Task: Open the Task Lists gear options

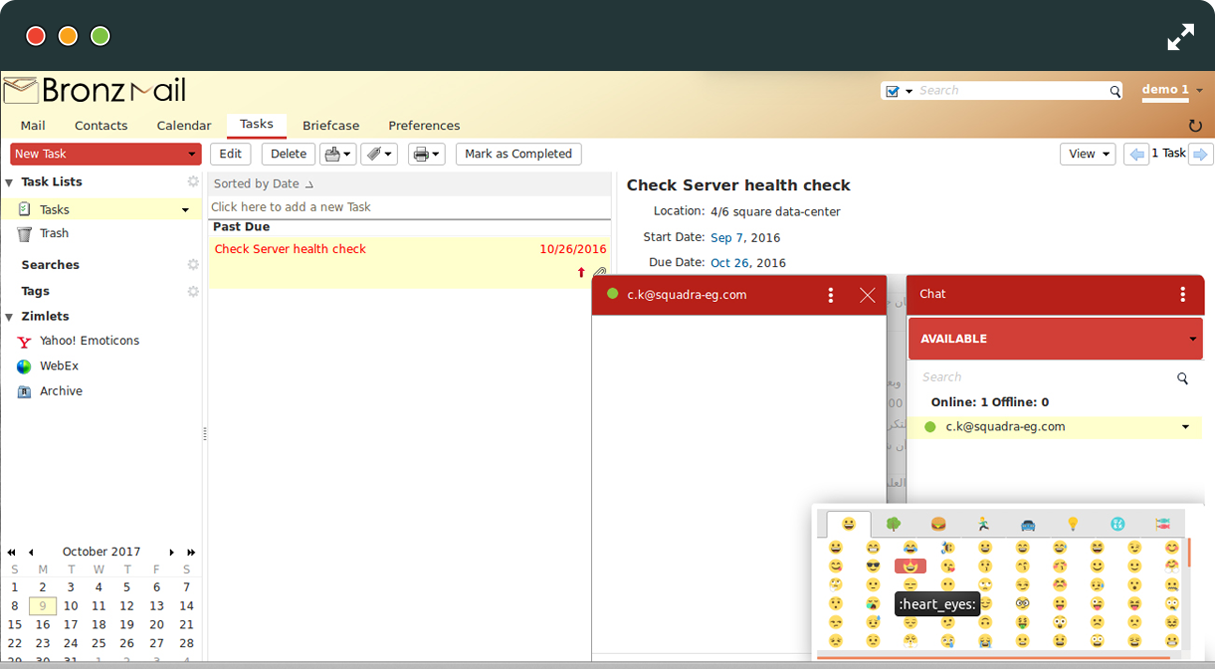Action: (x=193, y=182)
